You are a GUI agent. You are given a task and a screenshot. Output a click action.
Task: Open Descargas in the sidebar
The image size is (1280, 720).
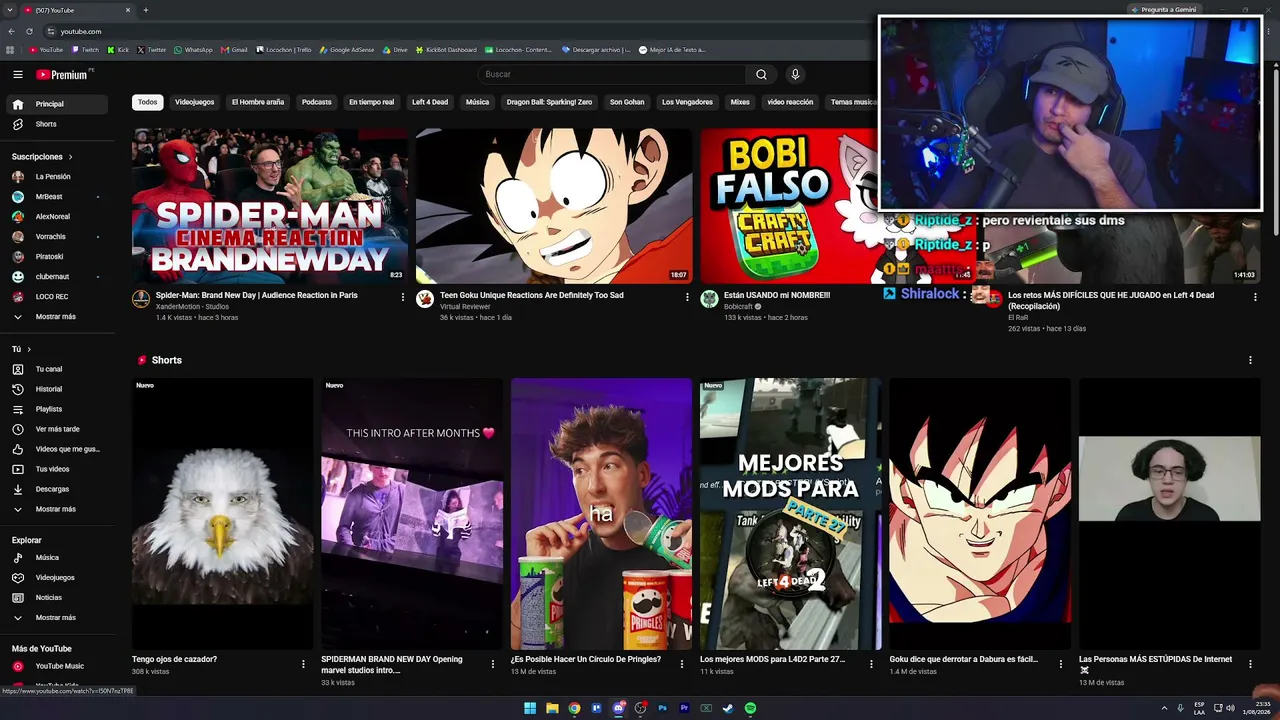[57, 489]
